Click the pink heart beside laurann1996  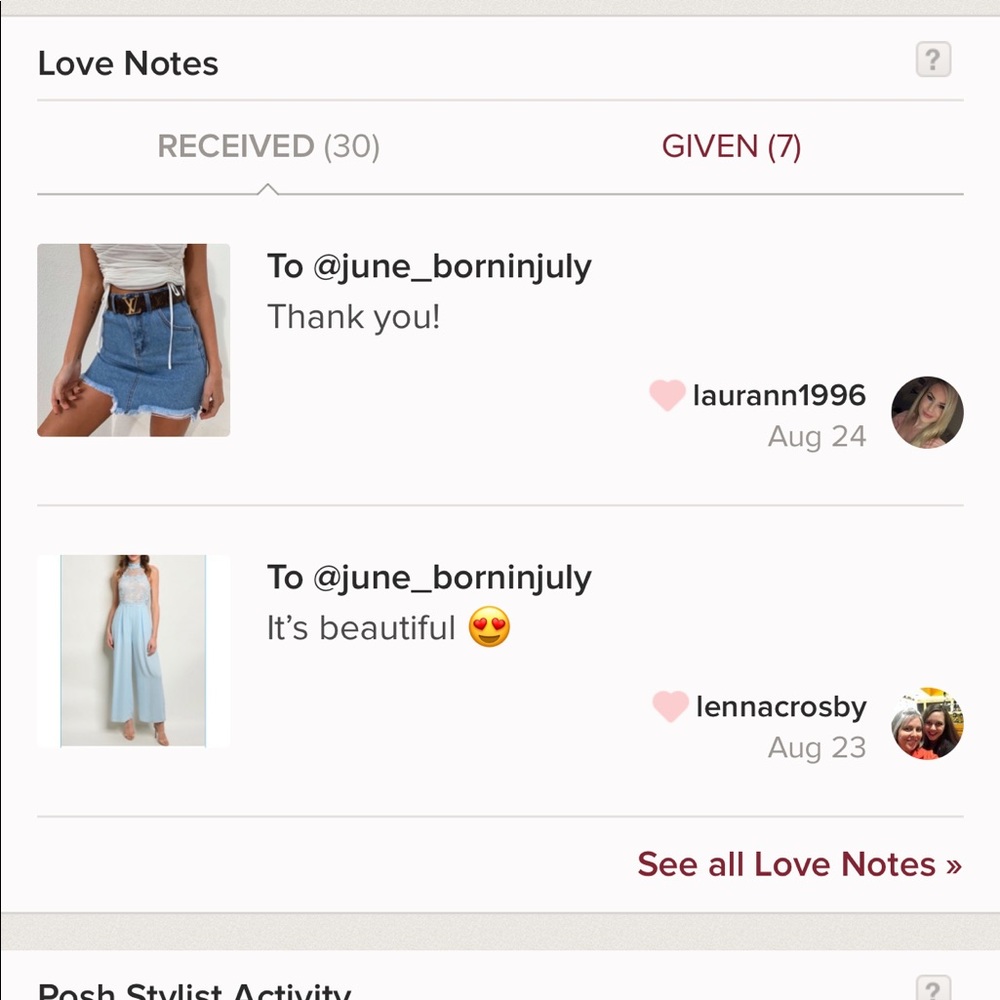tap(667, 395)
